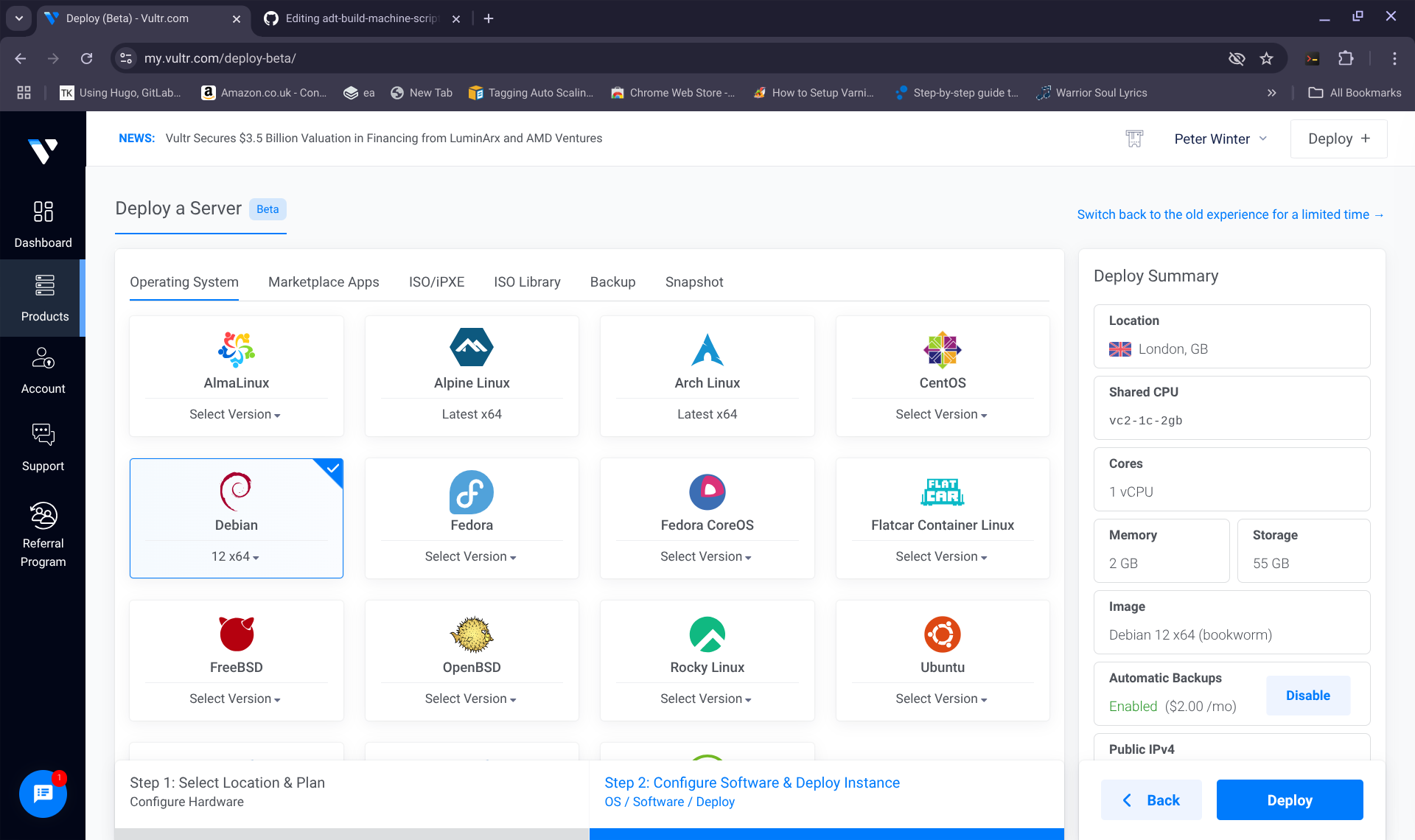Open the Account sidebar icon
This screenshot has height=840, width=1415.
pos(43,359)
